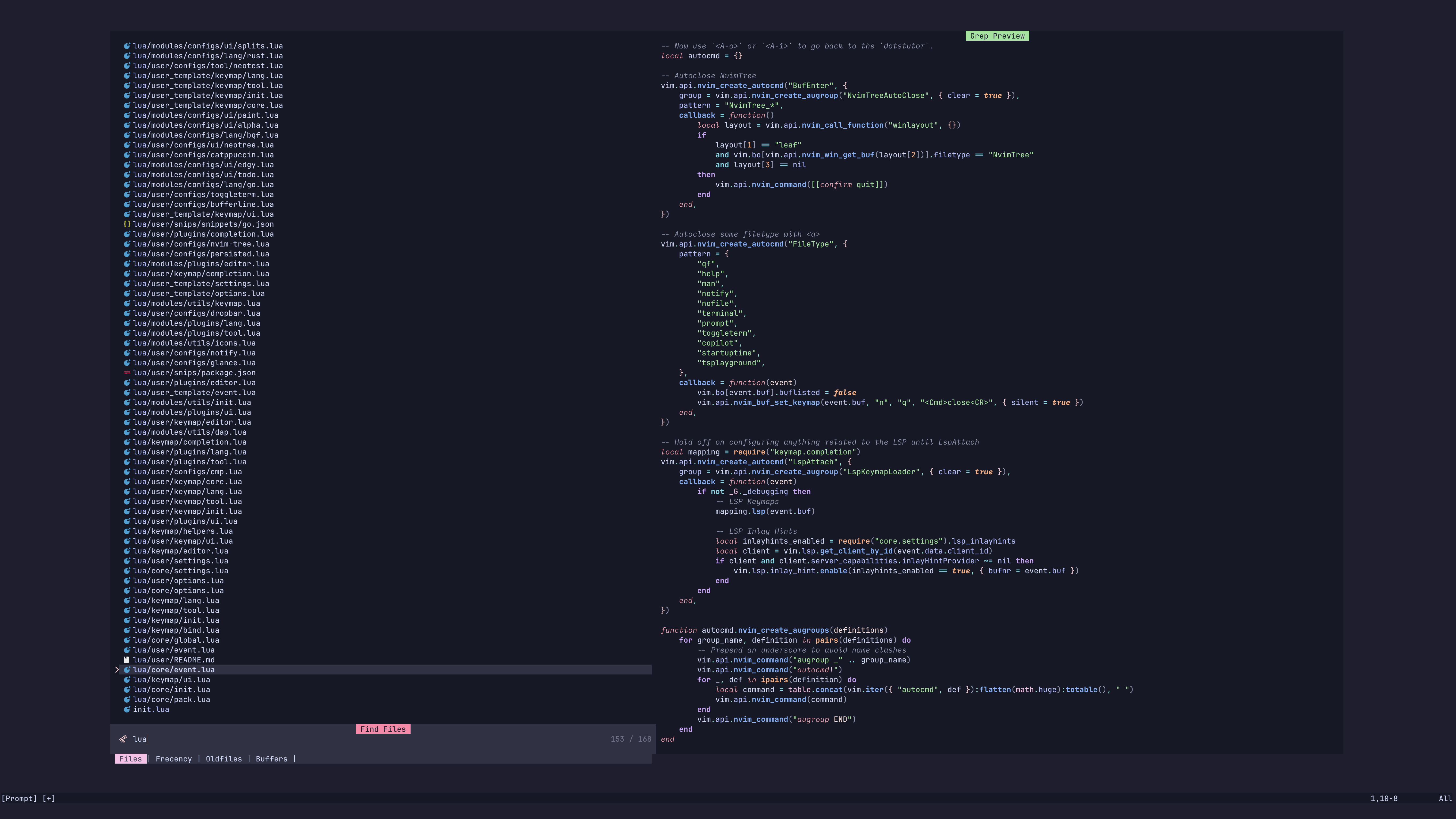Click the JSON braces icon beside go.json
The height and width of the screenshot is (819, 1456).
tap(127, 224)
